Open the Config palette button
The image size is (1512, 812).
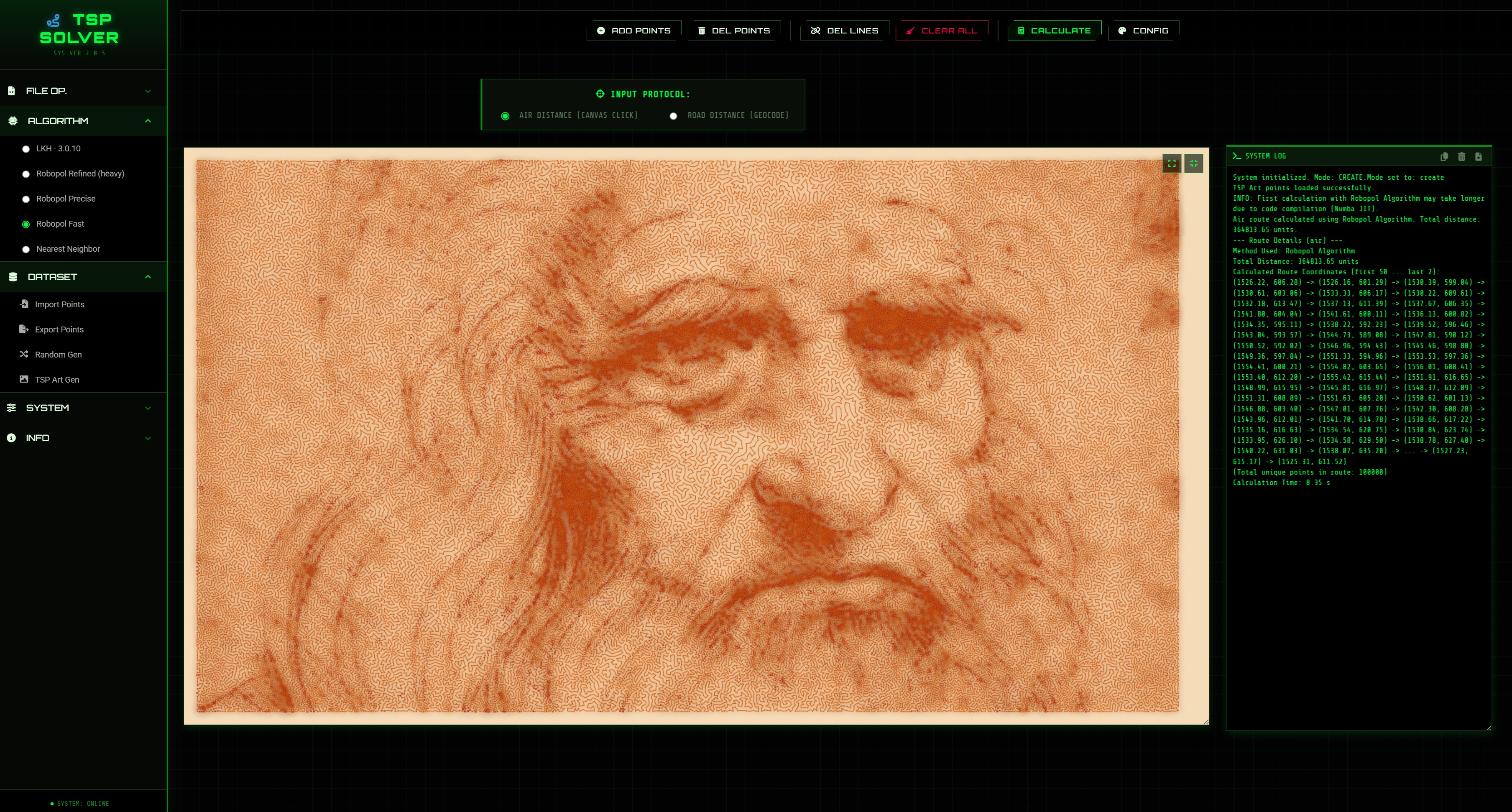[1143, 31]
